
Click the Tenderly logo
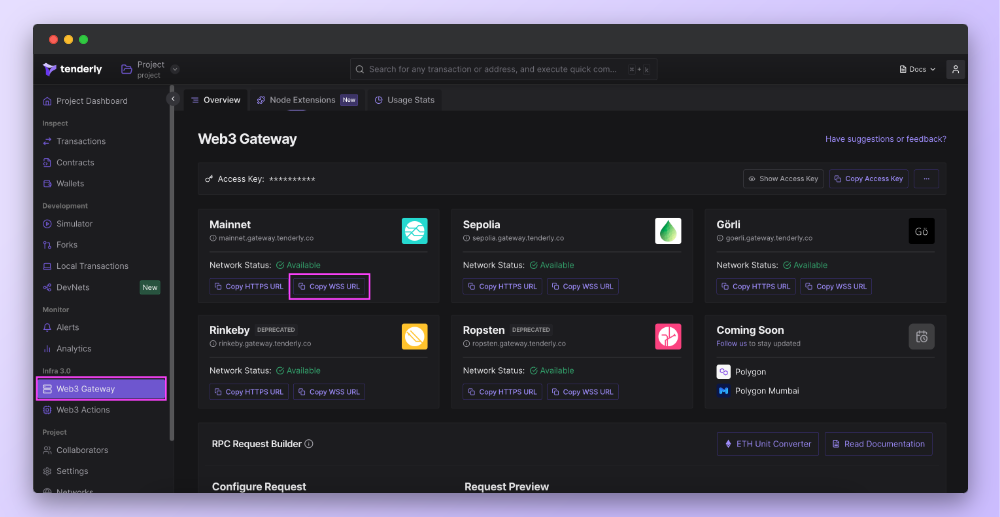point(72,69)
